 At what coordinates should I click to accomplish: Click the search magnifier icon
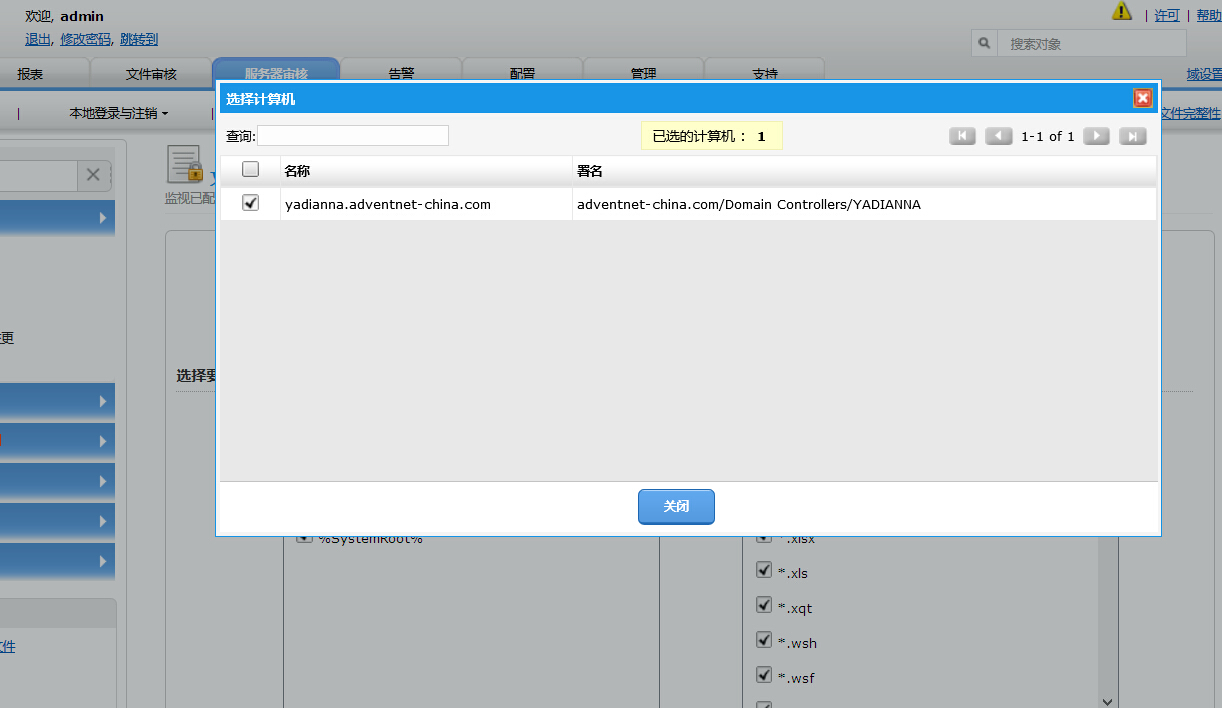pyautogui.click(x=985, y=44)
